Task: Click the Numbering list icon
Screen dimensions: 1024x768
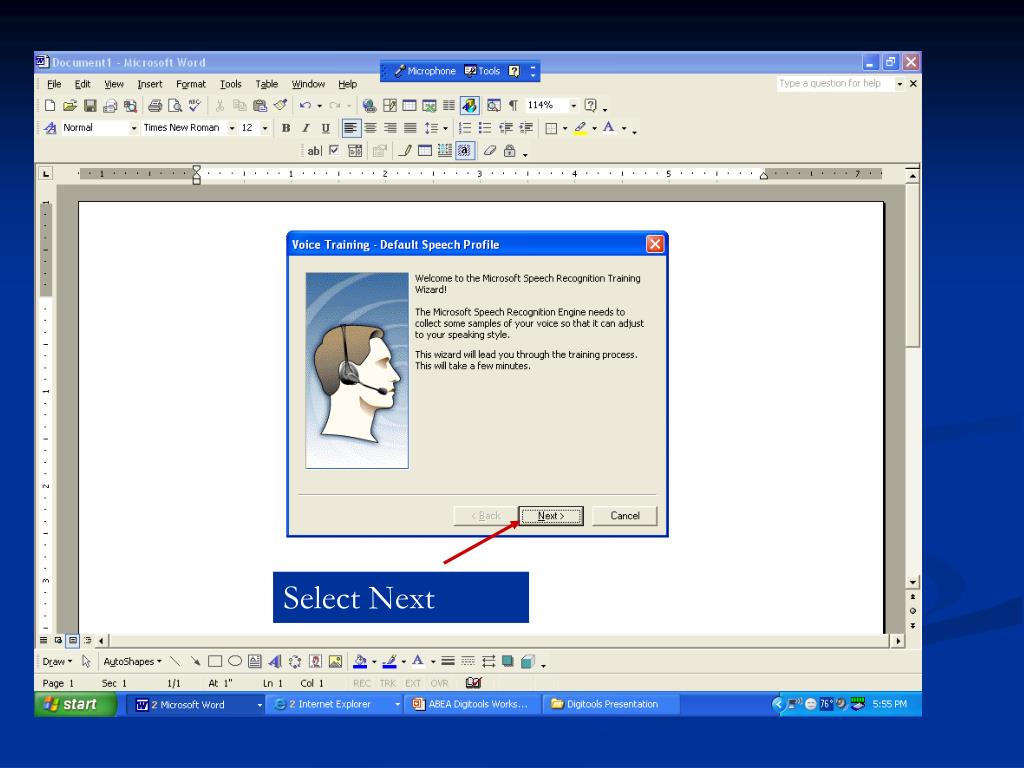Action: coord(465,128)
